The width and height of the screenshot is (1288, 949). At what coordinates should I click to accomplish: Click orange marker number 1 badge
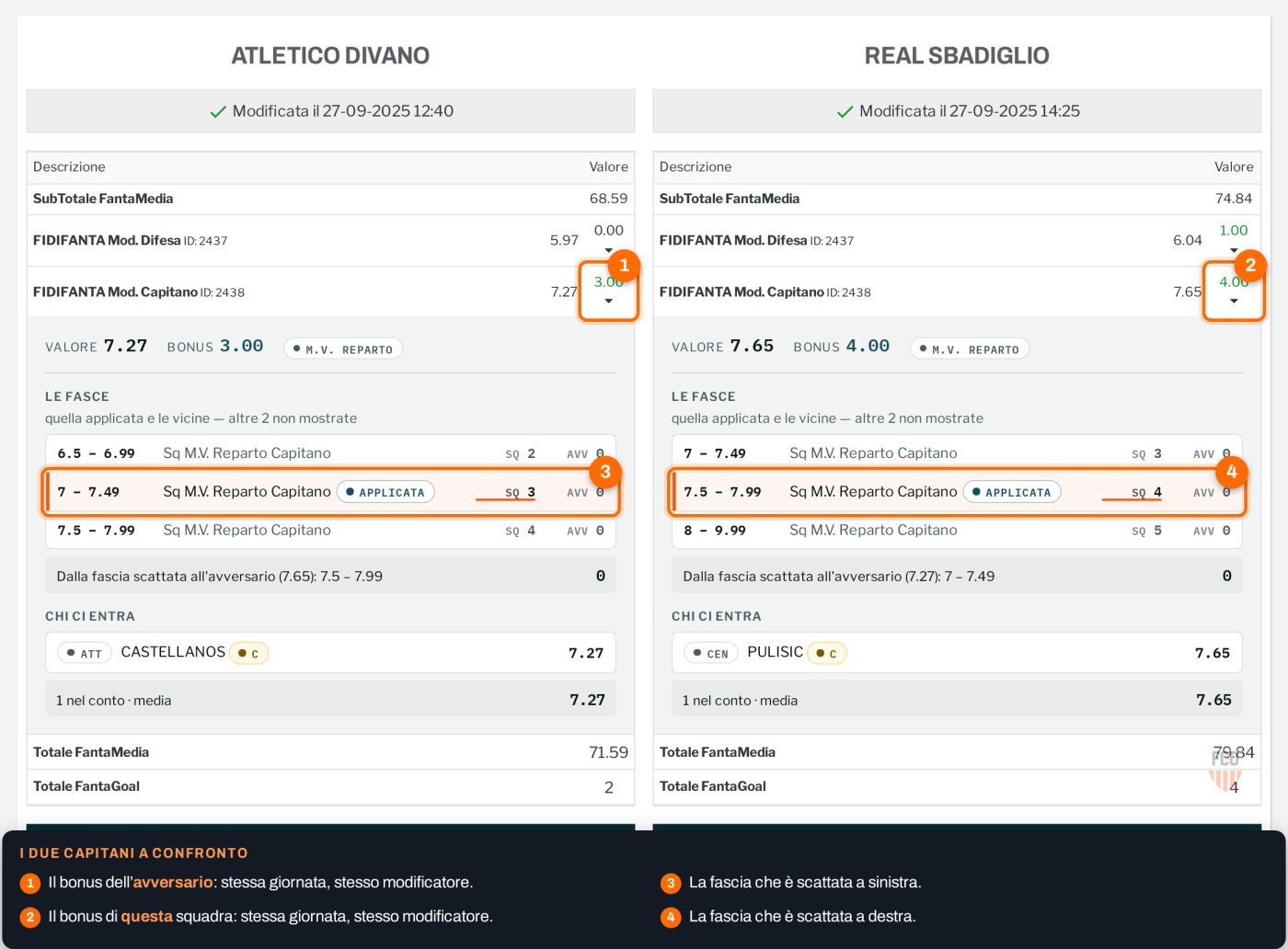click(x=624, y=266)
